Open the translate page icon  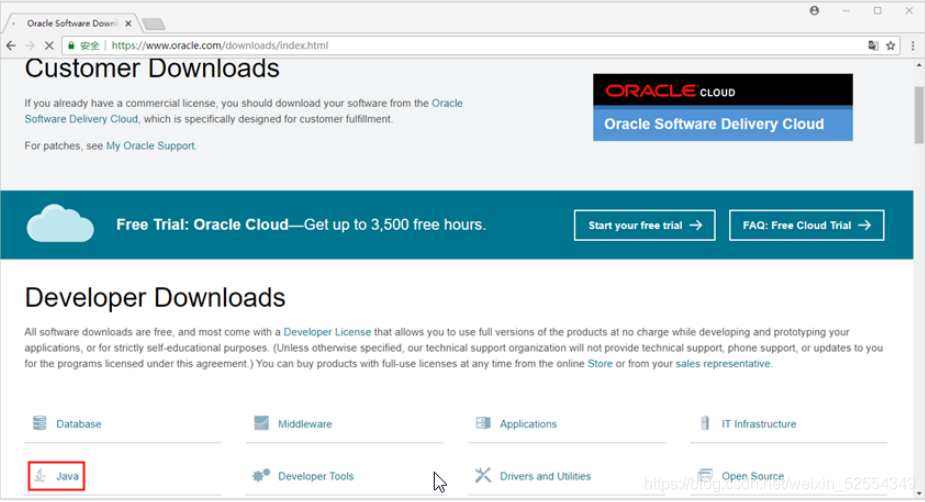pyautogui.click(x=873, y=45)
